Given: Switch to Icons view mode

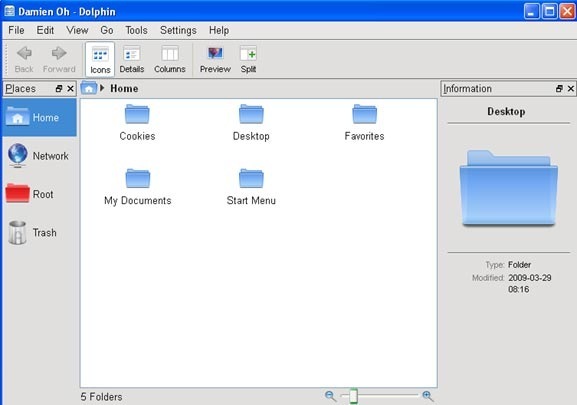Looking at the screenshot, I should click(100, 59).
